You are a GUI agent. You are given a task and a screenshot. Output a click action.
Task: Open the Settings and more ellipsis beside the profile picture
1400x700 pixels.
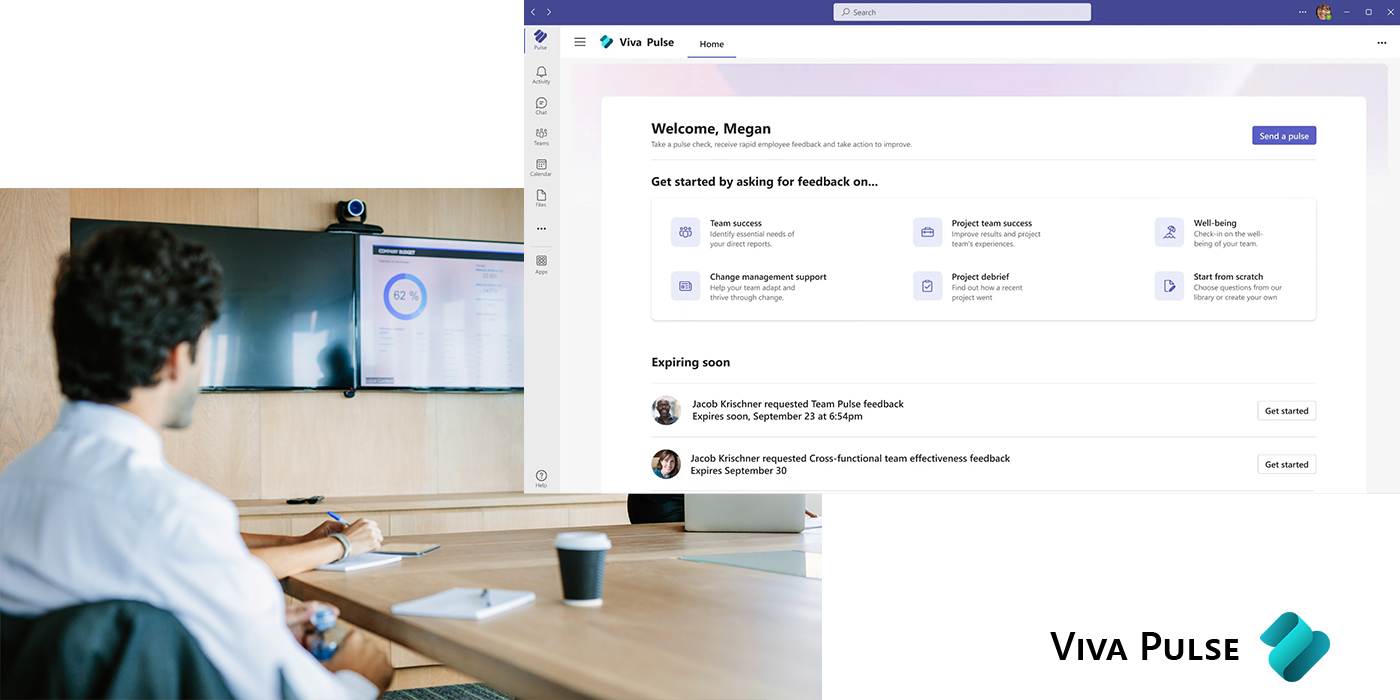pos(1302,12)
